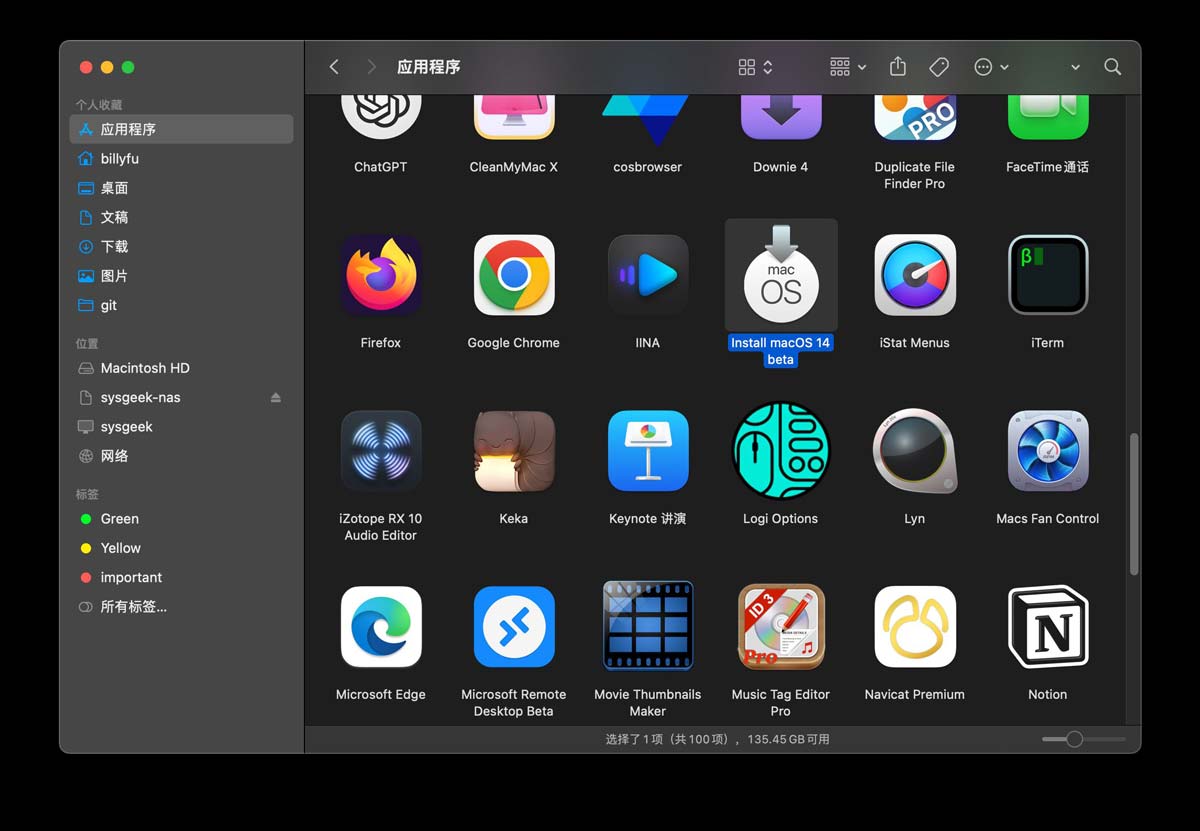The image size is (1200, 831).
Task: Select the Firefox app icon
Action: [x=380, y=276]
